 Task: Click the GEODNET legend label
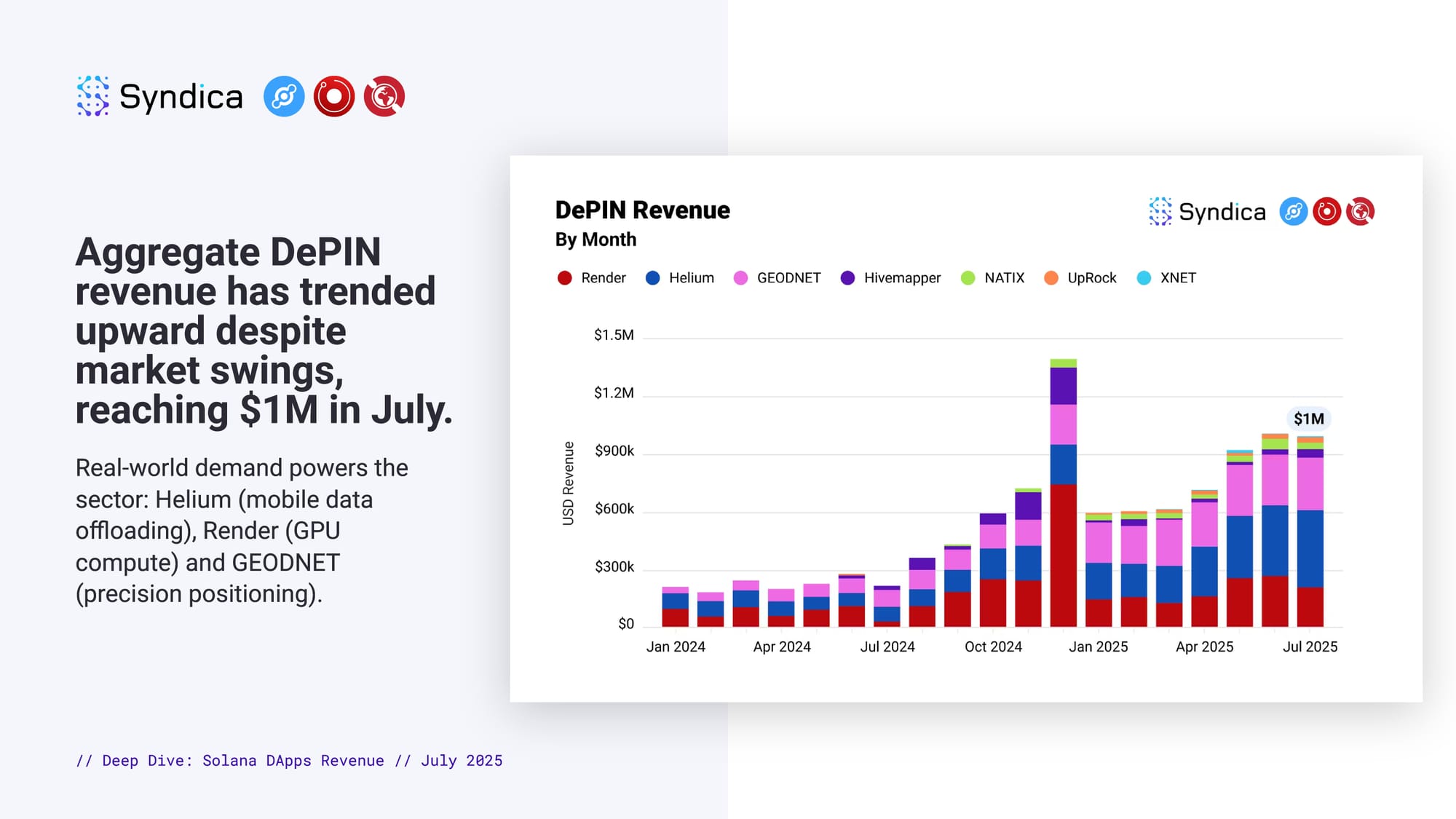point(788,278)
